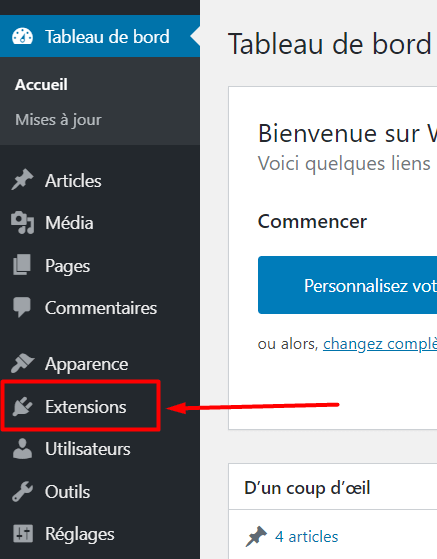Click the Commentaires speech bubble icon

(22, 307)
